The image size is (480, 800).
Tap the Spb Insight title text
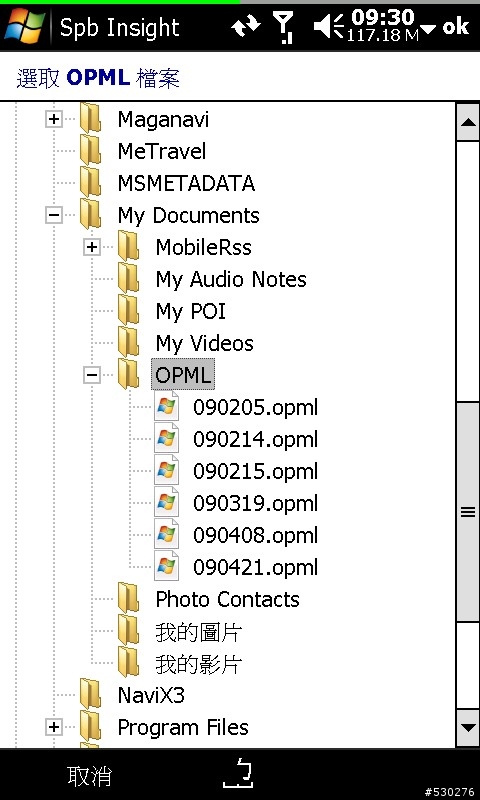[x=119, y=28]
